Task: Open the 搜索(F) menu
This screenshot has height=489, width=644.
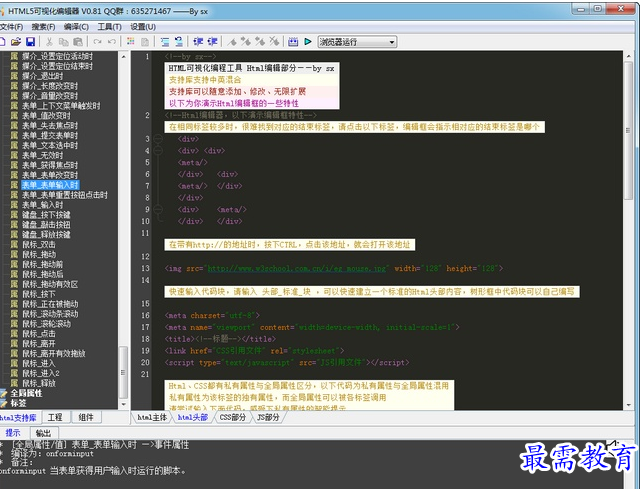Action: pyautogui.click(x=43, y=27)
